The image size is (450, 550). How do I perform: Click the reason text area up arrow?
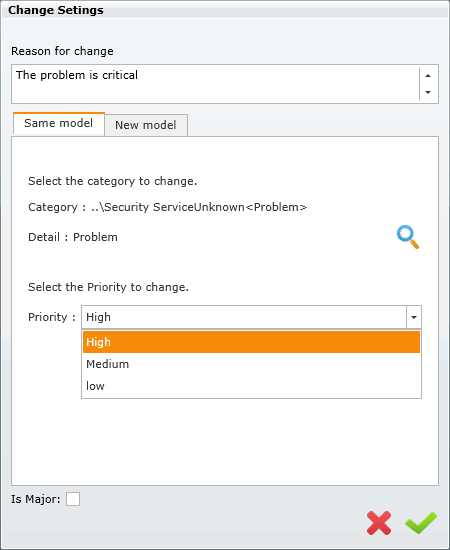tap(428, 75)
